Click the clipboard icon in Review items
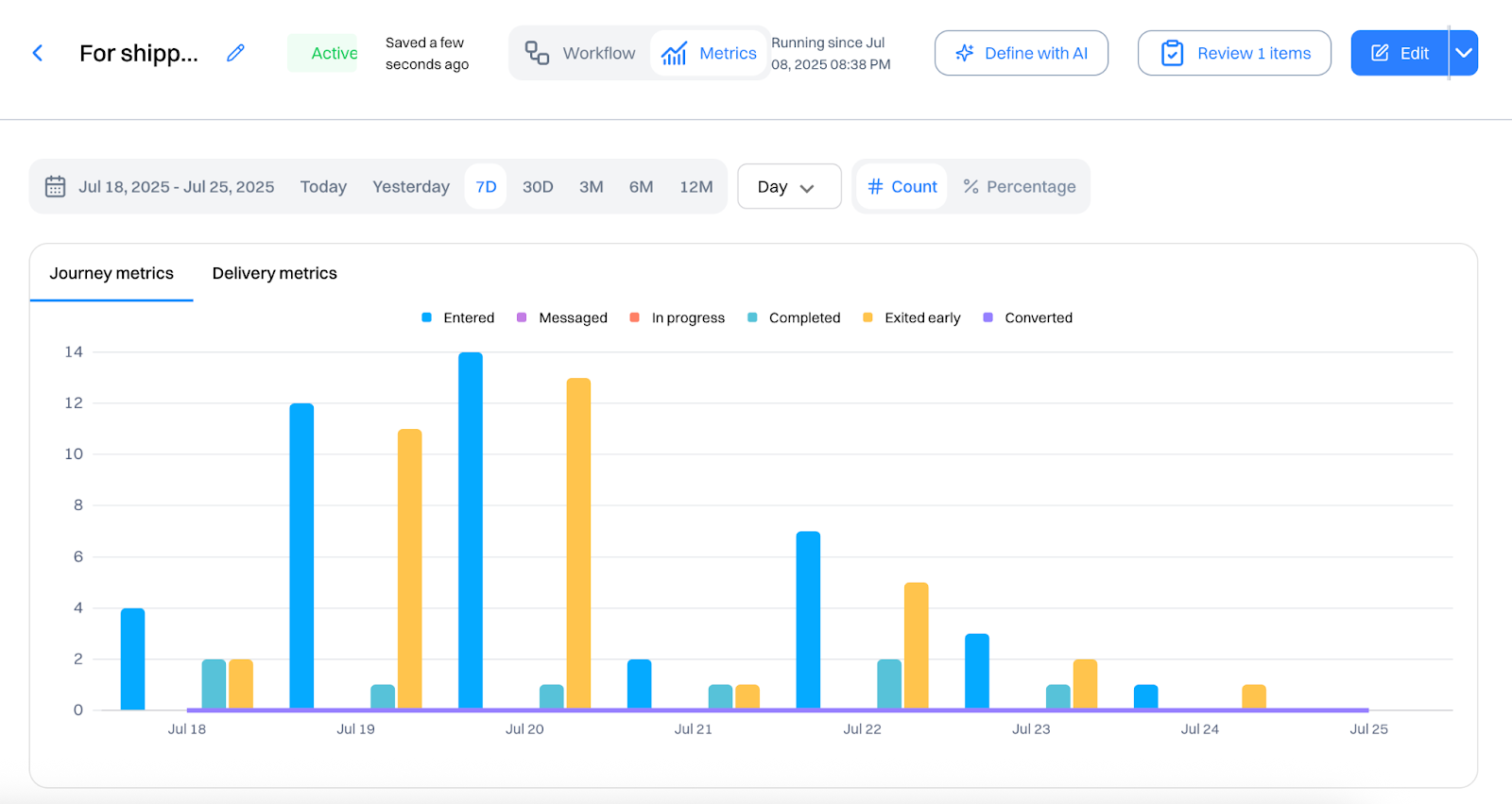The image size is (1512, 804). (1172, 53)
